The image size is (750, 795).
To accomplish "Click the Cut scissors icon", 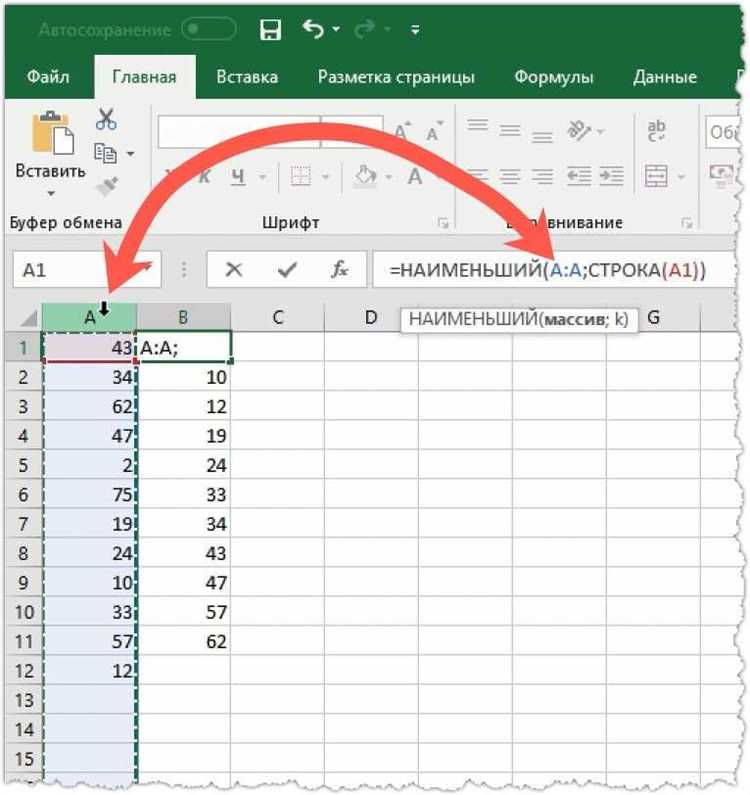I will (x=105, y=120).
